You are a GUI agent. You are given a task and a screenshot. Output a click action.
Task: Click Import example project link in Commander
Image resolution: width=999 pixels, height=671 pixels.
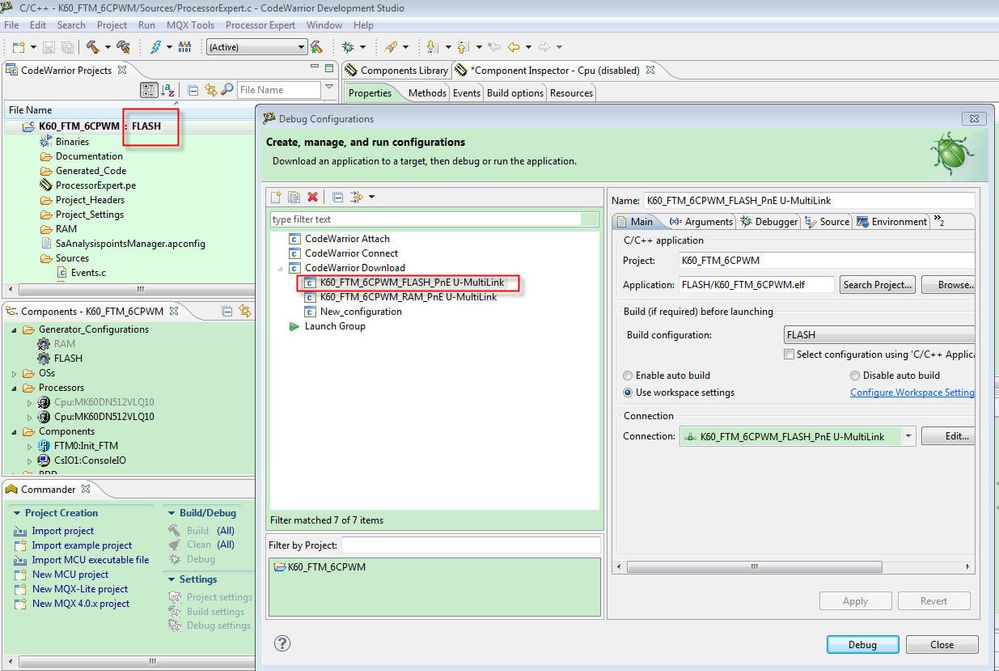point(82,545)
